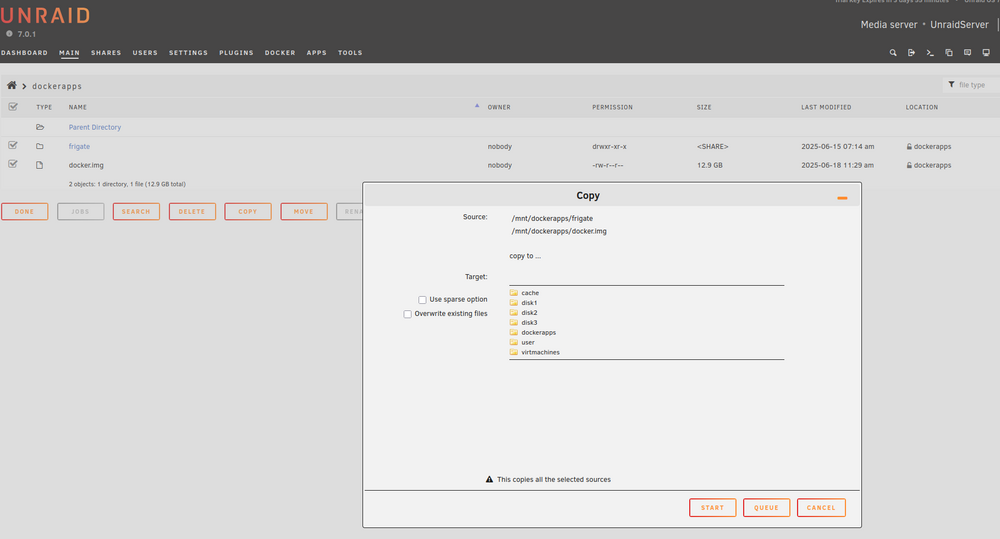1000x539 pixels.
Task: Click the logout icon in top bar
Action: (x=911, y=53)
